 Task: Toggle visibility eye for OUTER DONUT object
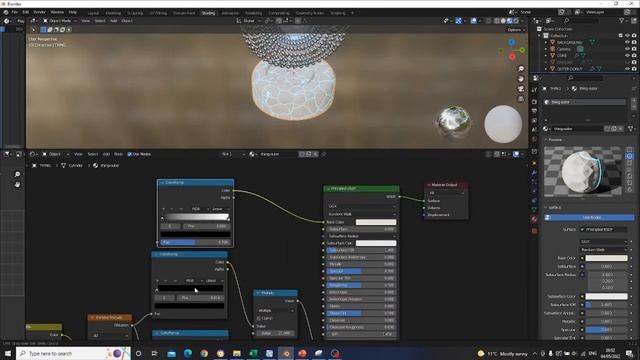click(x=627, y=69)
